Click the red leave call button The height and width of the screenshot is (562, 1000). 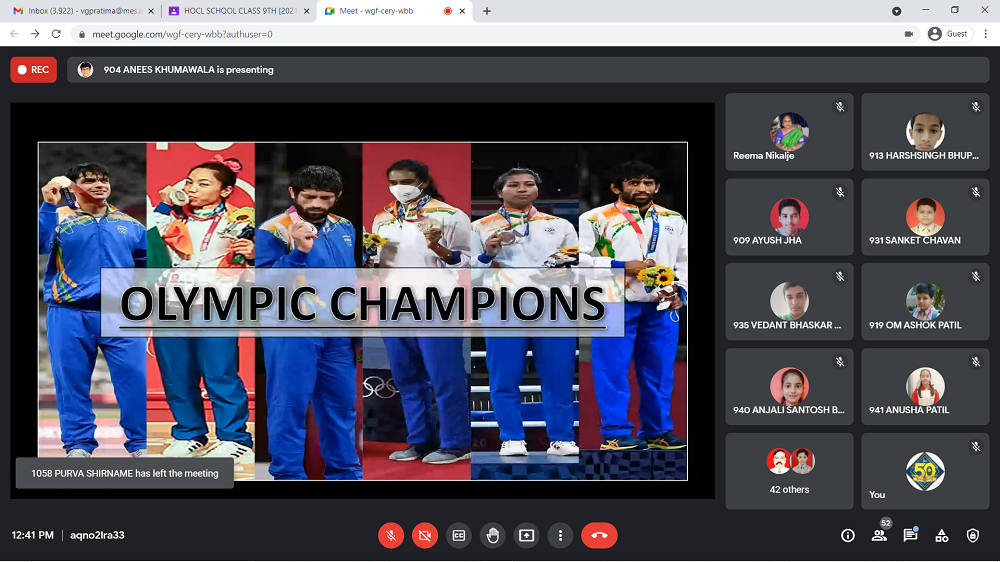pyautogui.click(x=599, y=536)
